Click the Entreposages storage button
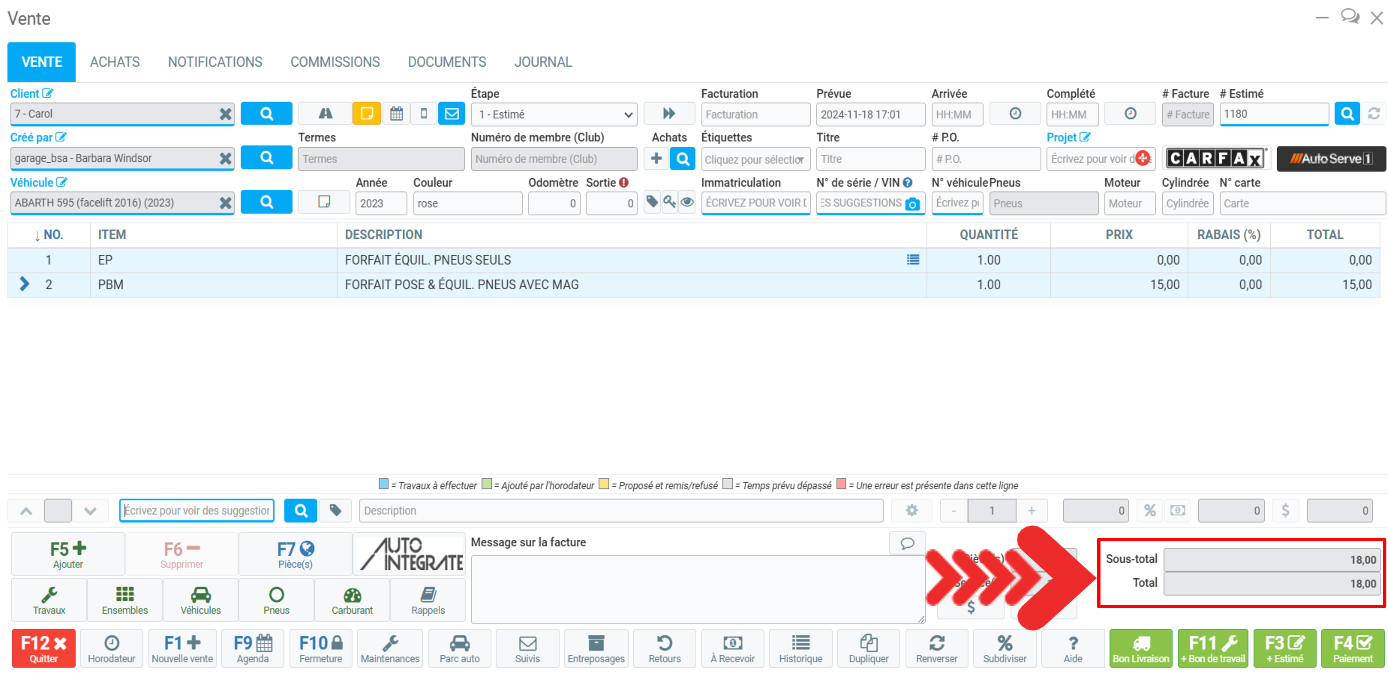 click(596, 648)
